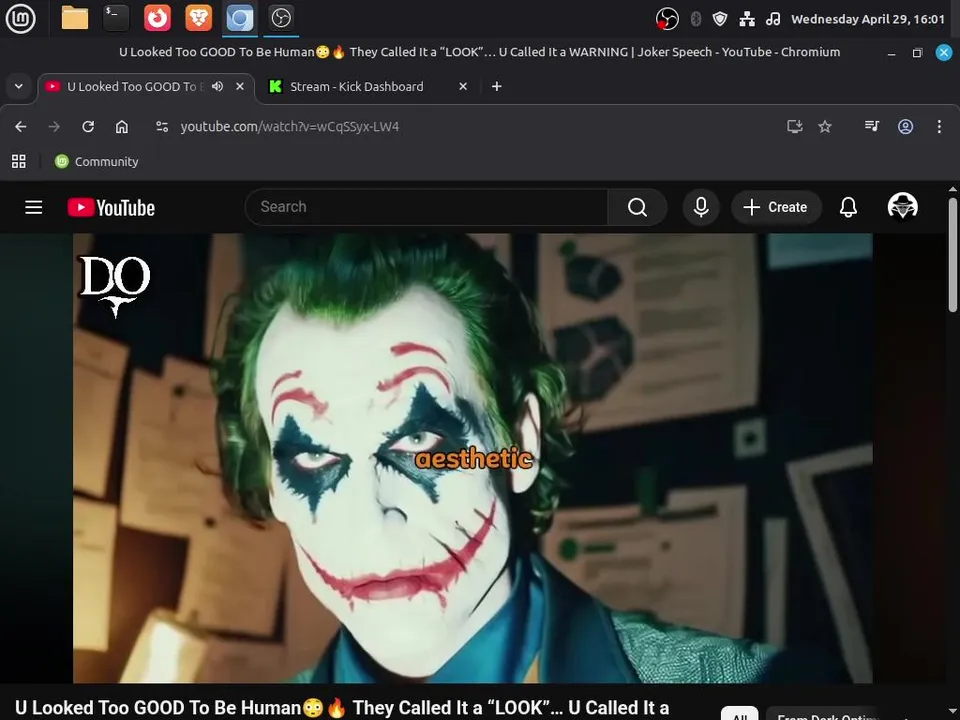Open the Chromium three-dot menu
Image resolution: width=960 pixels, height=720 pixels.
click(x=939, y=127)
